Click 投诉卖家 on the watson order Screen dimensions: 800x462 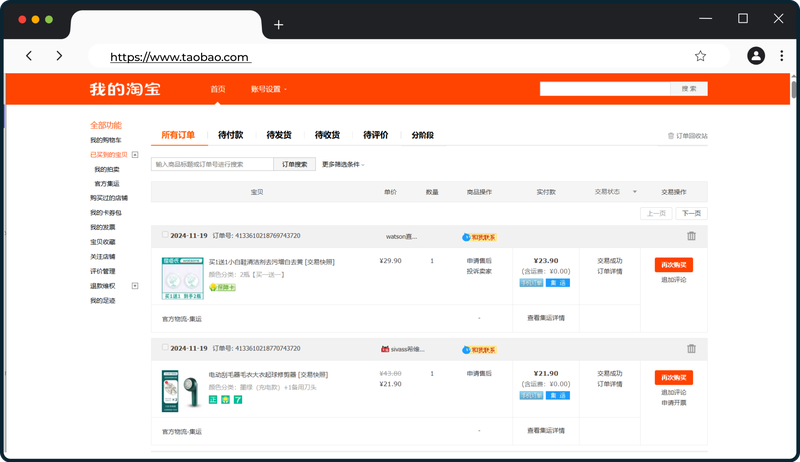pos(479,271)
